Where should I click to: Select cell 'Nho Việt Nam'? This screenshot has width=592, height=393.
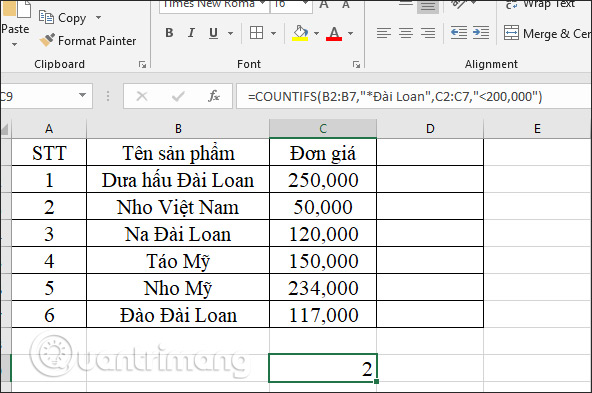(178, 207)
